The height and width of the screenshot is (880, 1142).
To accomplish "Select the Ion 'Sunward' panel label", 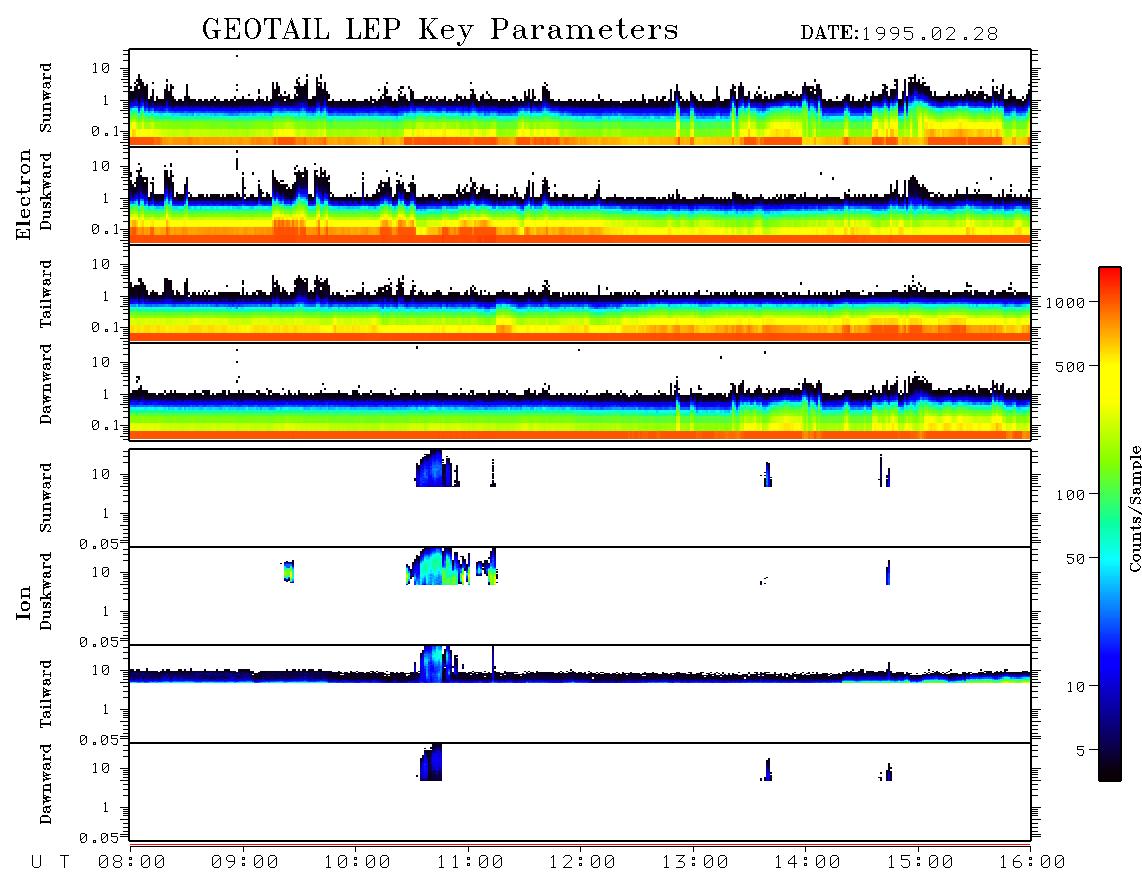I will (46, 498).
